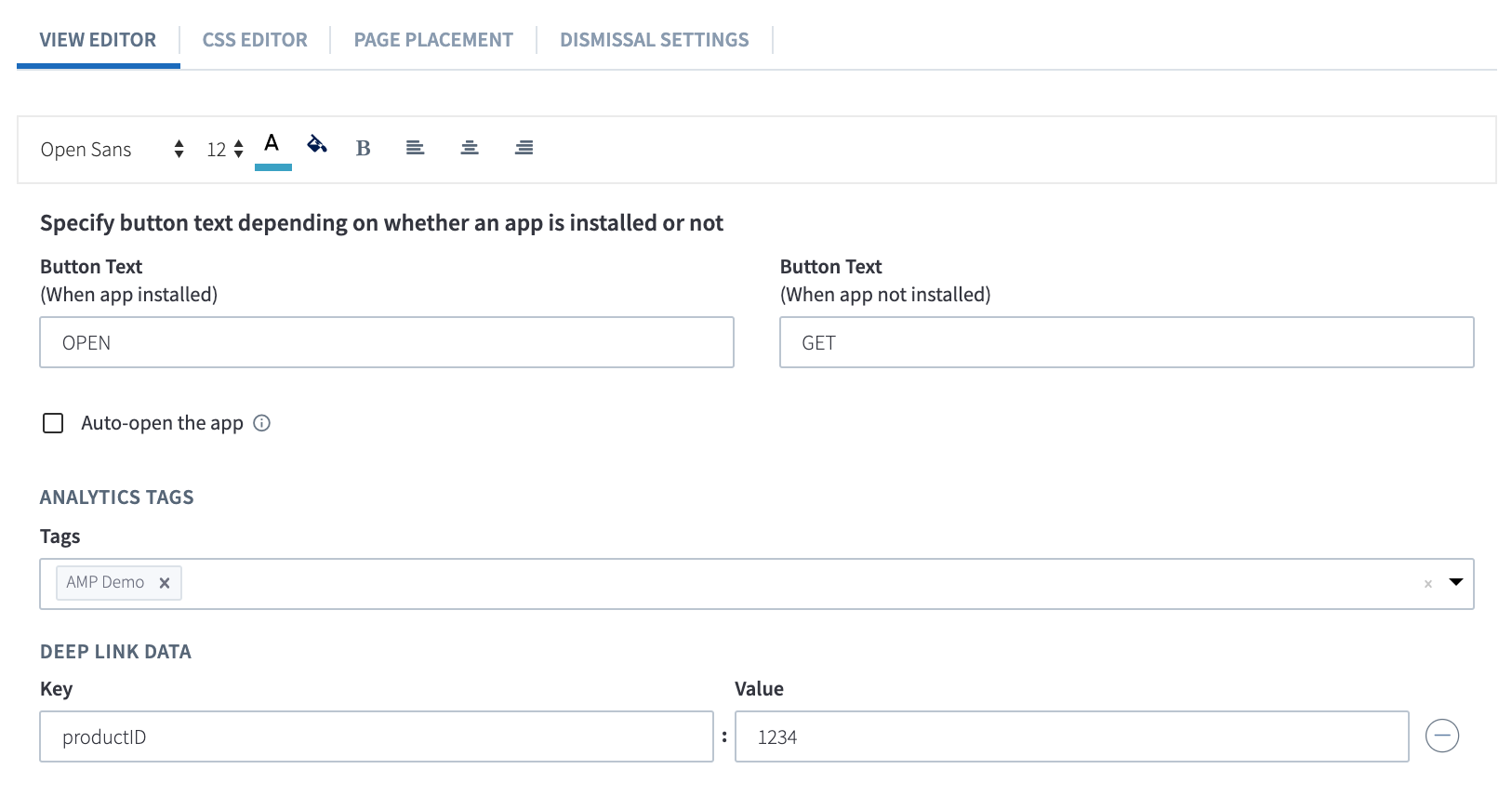Screen dimensions: 1512x809
Task: Open the text color picker icon
Action: pos(272,147)
